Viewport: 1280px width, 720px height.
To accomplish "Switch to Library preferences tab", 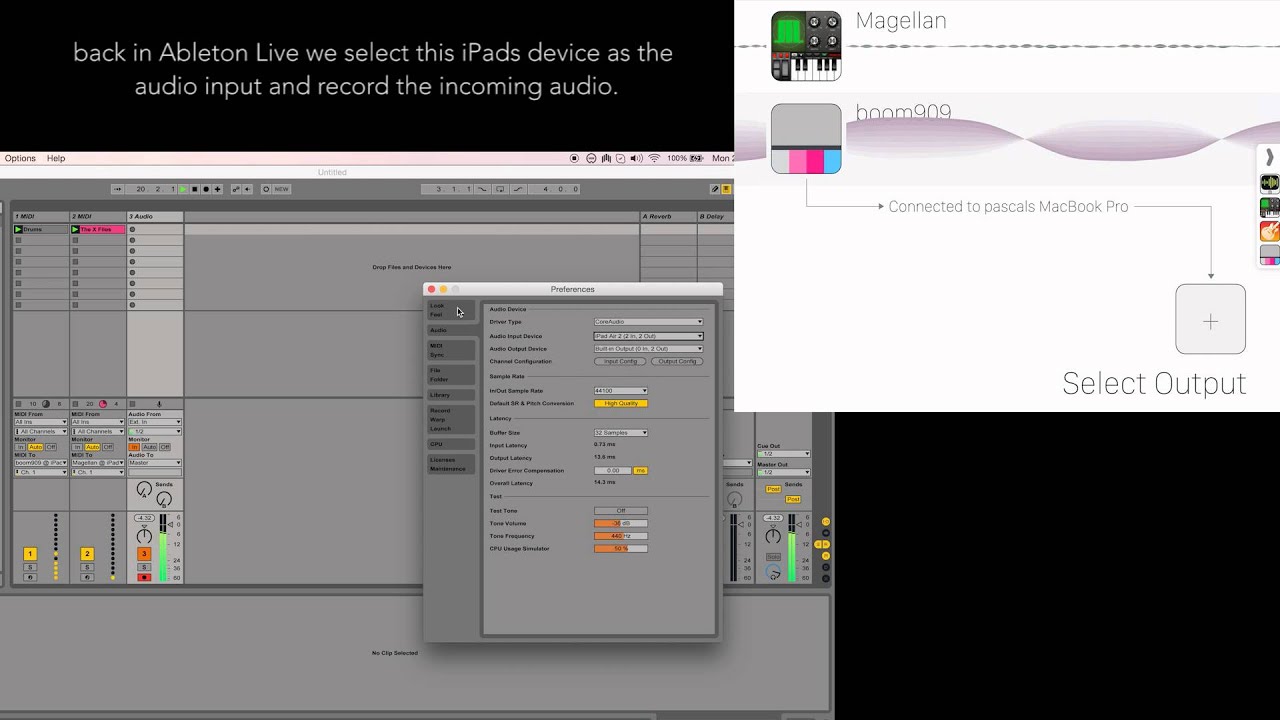I will 451,395.
